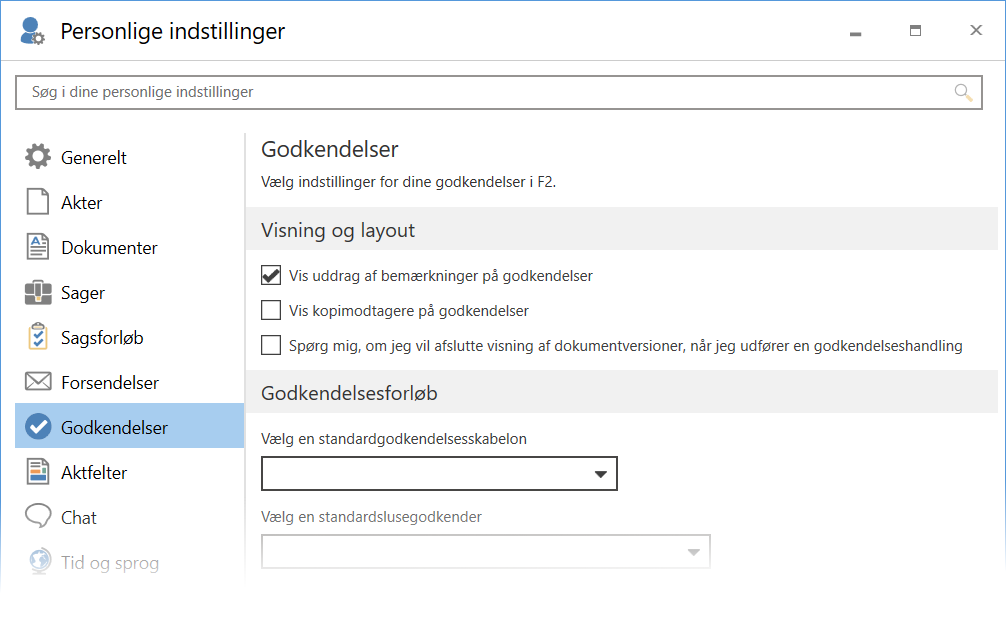Click the Chat speech bubble icon

click(38, 517)
